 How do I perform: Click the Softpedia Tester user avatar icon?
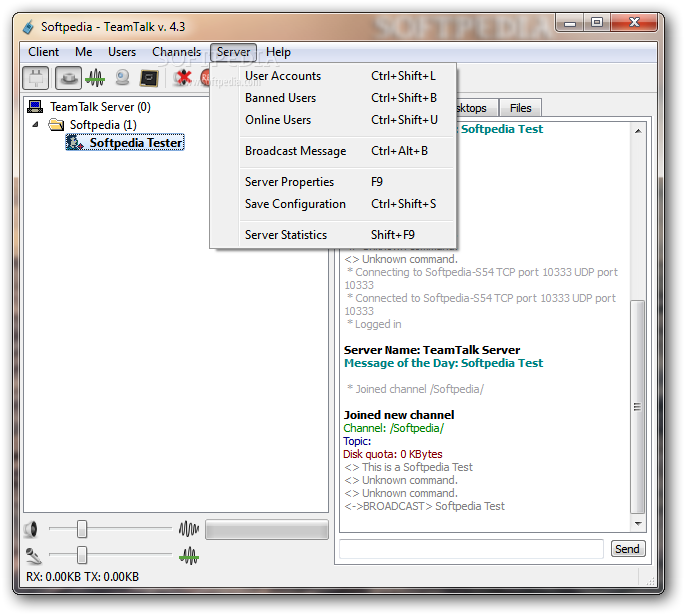[75, 142]
